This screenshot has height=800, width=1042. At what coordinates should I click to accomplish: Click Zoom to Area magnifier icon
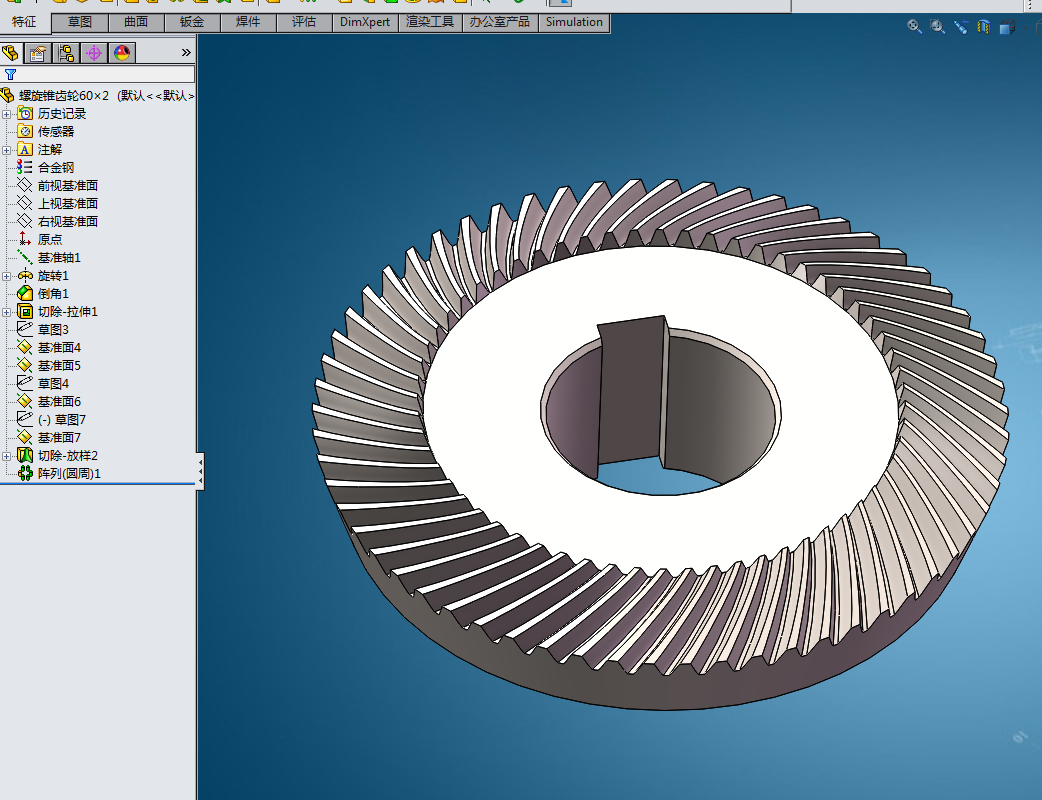[938, 27]
